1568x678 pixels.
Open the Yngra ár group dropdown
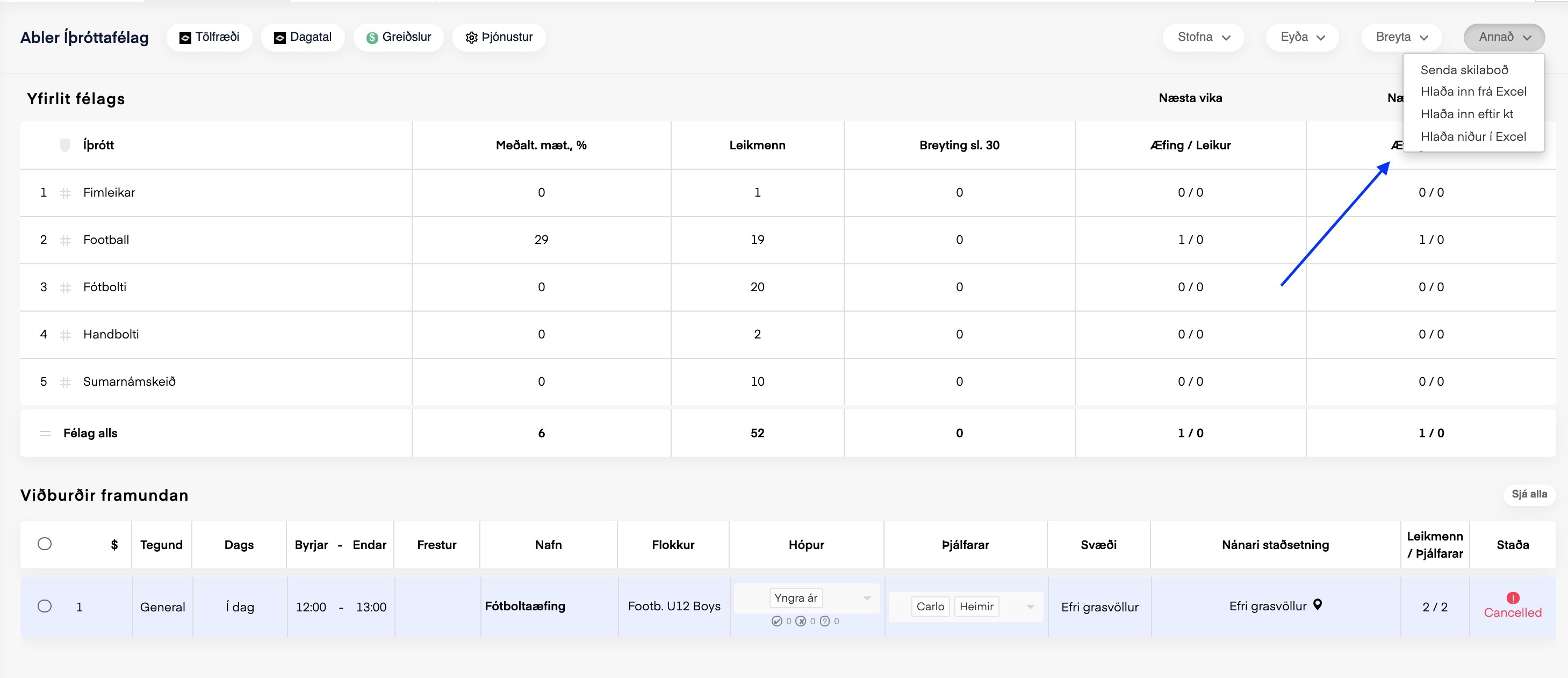point(867,598)
